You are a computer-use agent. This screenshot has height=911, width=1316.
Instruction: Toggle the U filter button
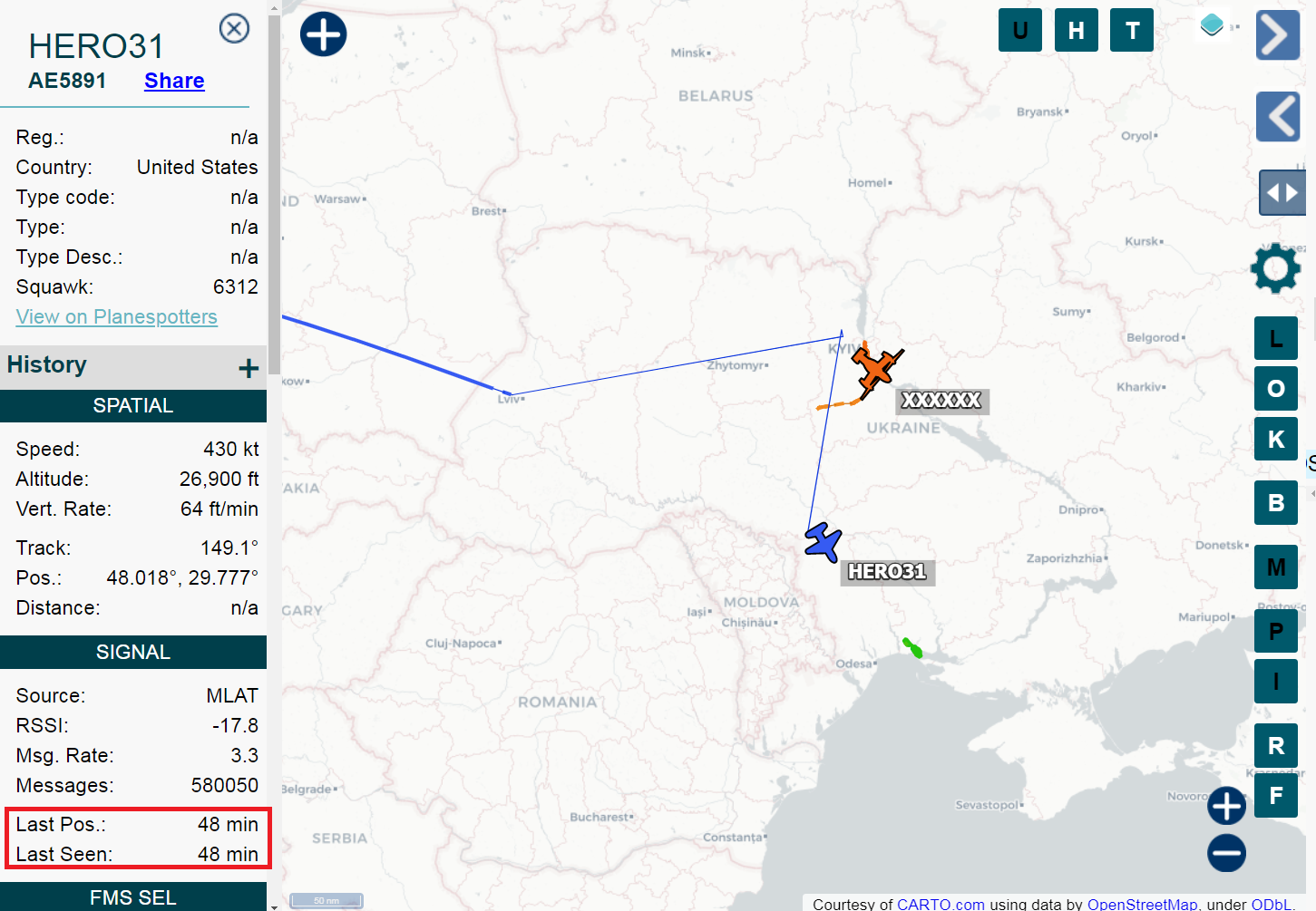click(x=1020, y=30)
